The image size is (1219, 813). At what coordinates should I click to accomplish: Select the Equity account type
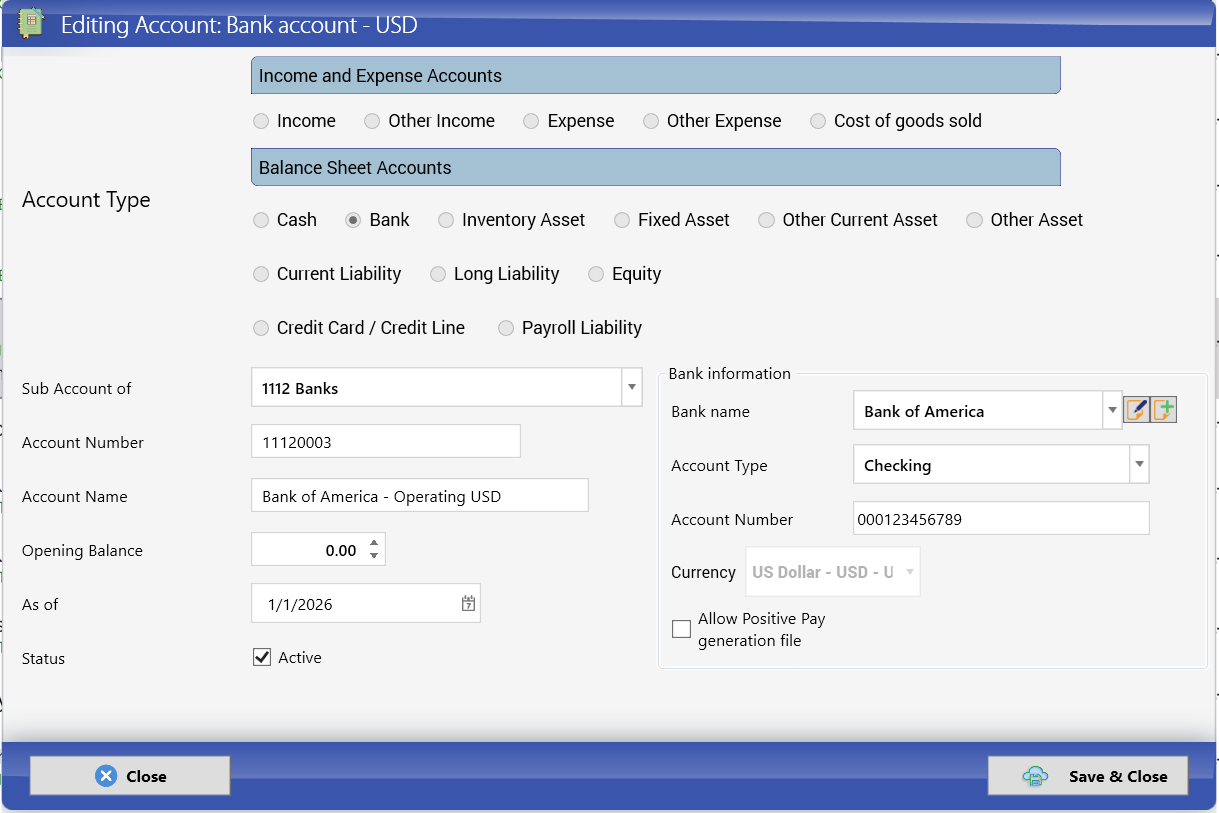[596, 274]
